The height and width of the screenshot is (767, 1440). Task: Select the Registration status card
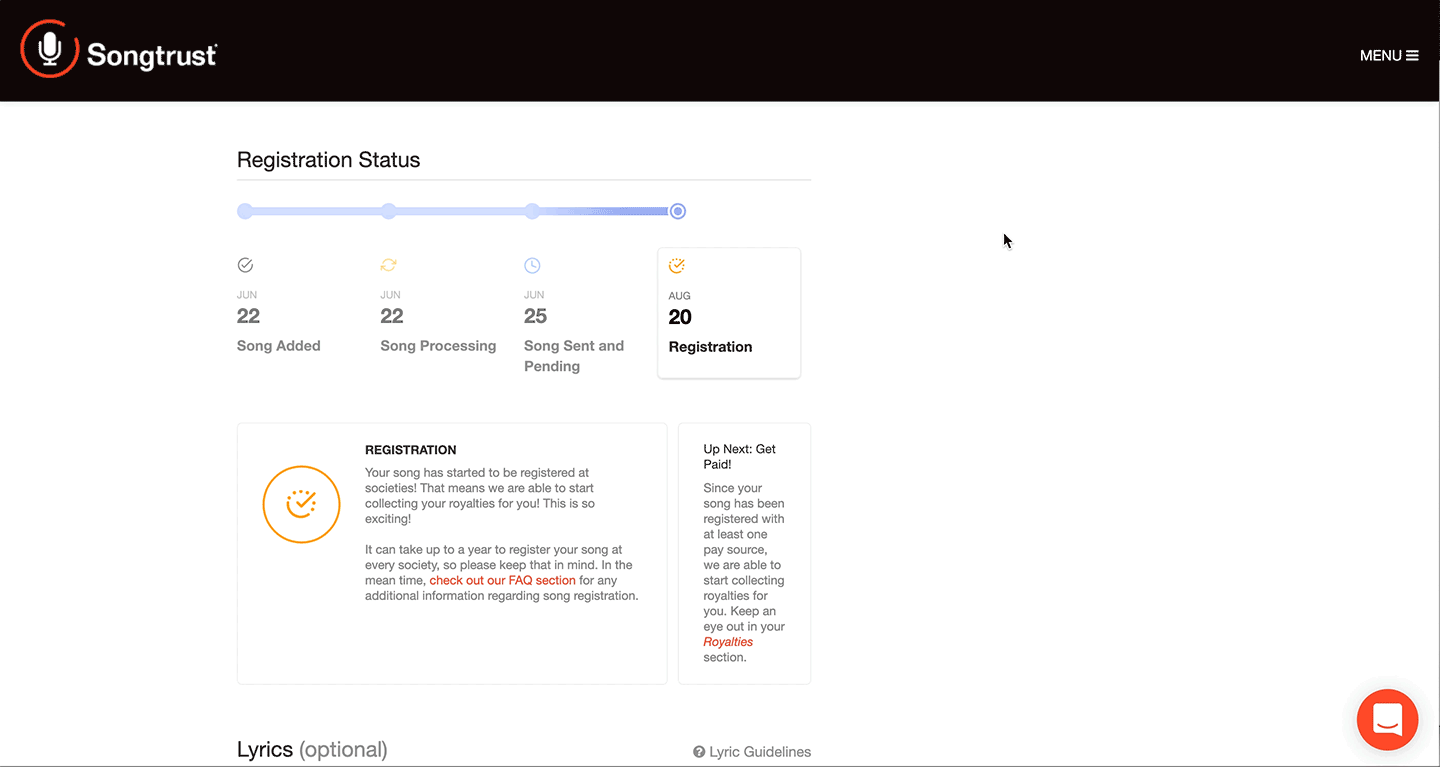point(729,313)
